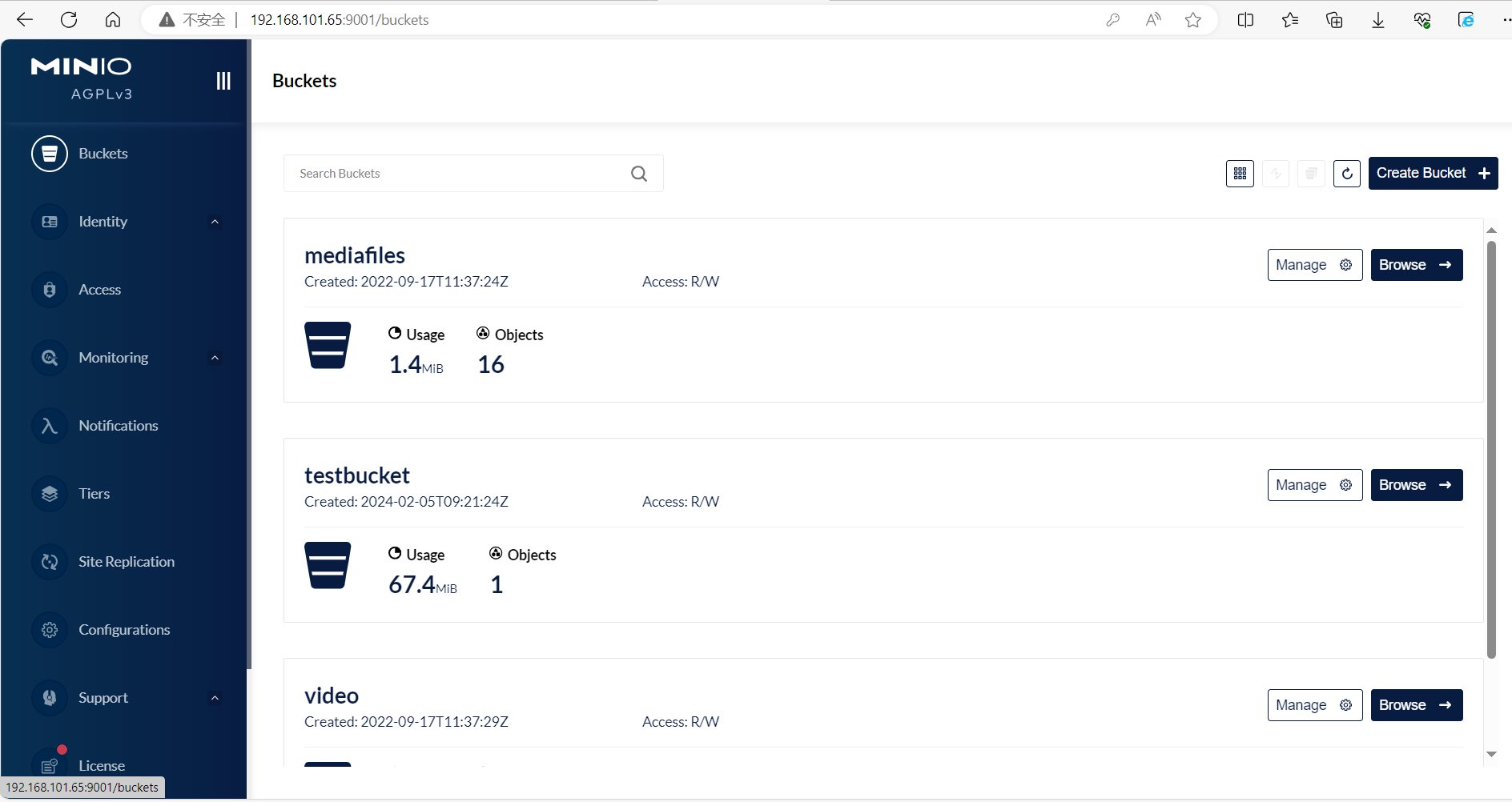Screen dimensions: 1512x802
Task: Click the scrollbar down arrow
Action: click(1491, 754)
